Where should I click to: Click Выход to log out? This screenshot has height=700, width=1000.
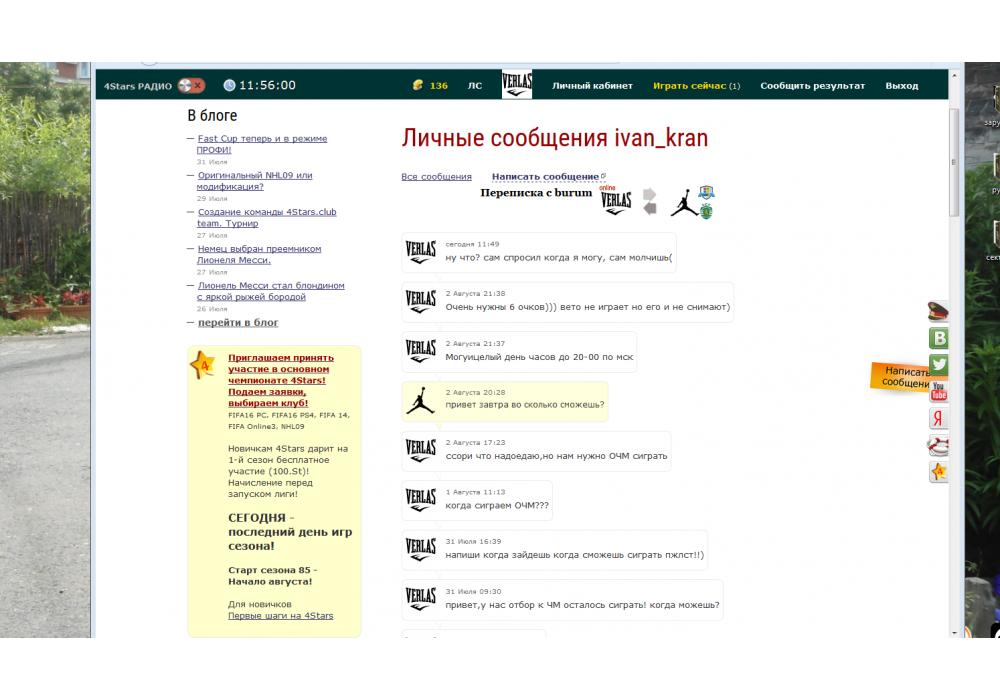(x=902, y=85)
